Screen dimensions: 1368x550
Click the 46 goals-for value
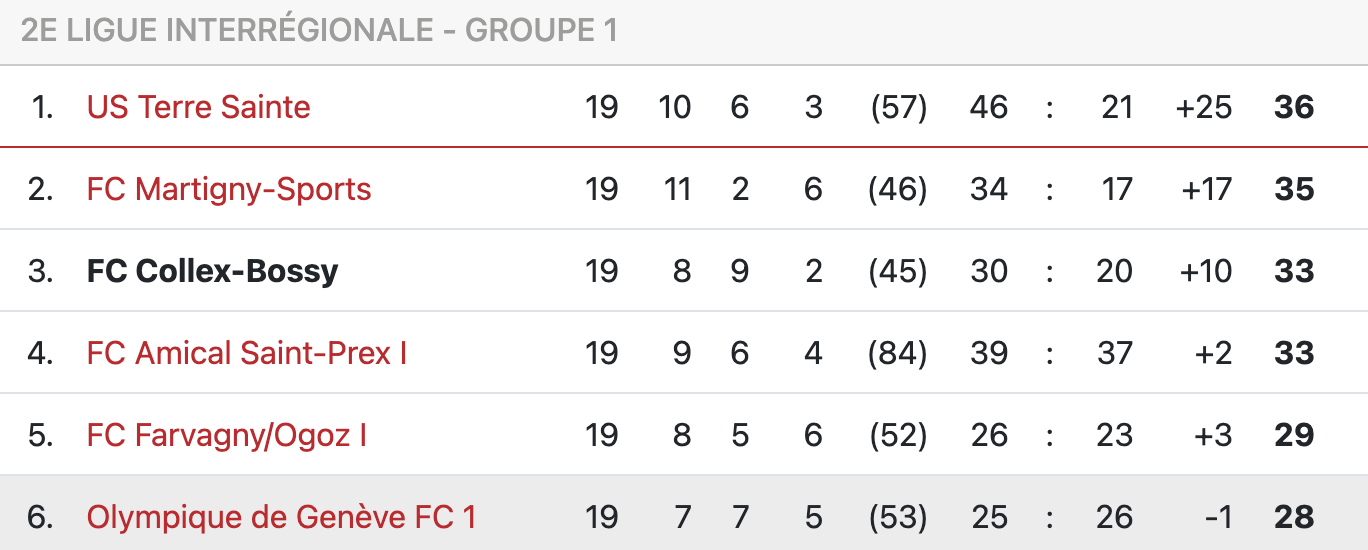click(x=988, y=107)
